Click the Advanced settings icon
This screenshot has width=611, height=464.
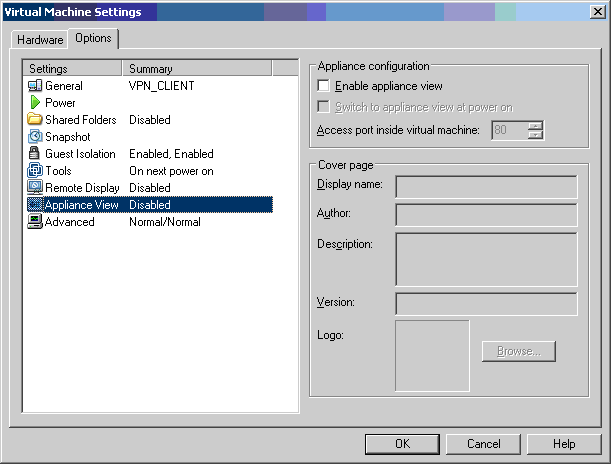[x=35, y=222]
